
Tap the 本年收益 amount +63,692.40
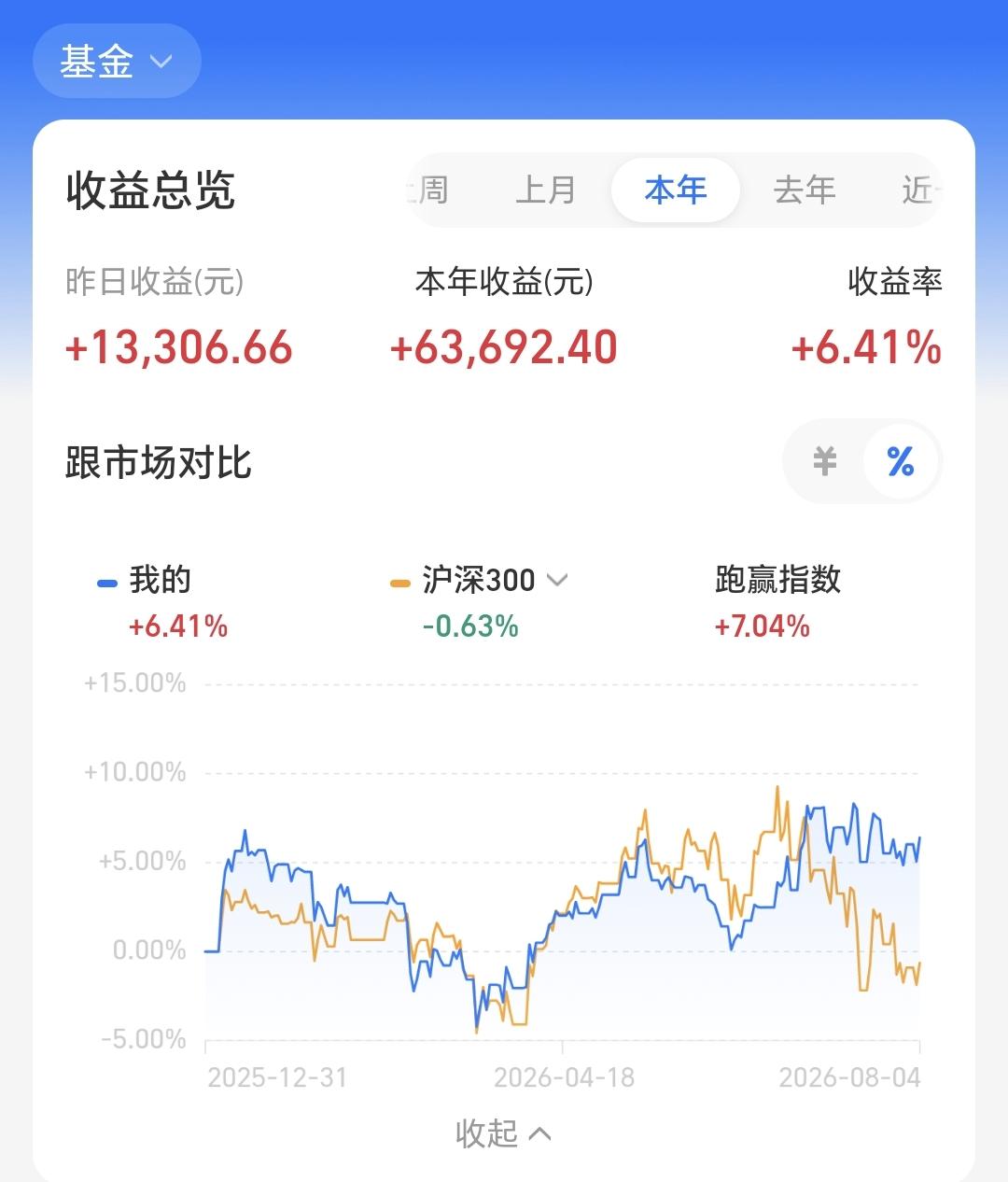tap(503, 347)
